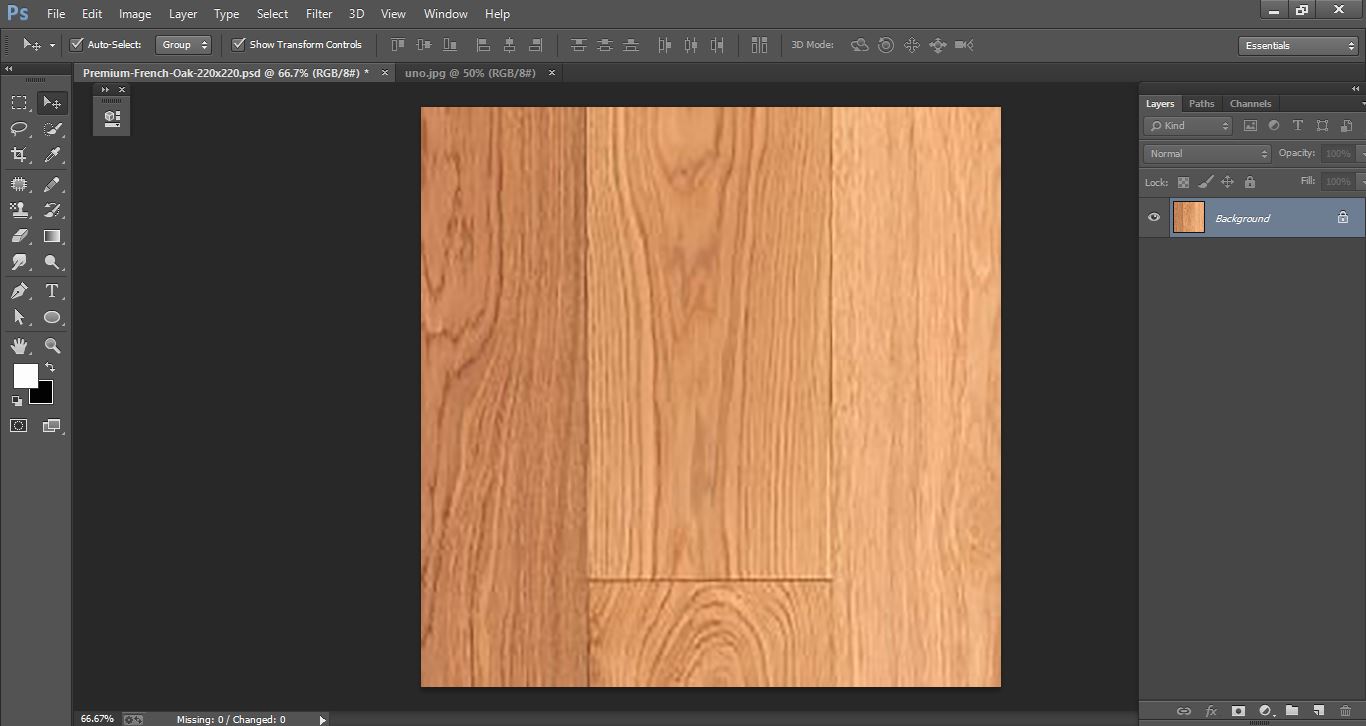1366x726 pixels.
Task: Open the foreground color swatch
Action: [25, 376]
